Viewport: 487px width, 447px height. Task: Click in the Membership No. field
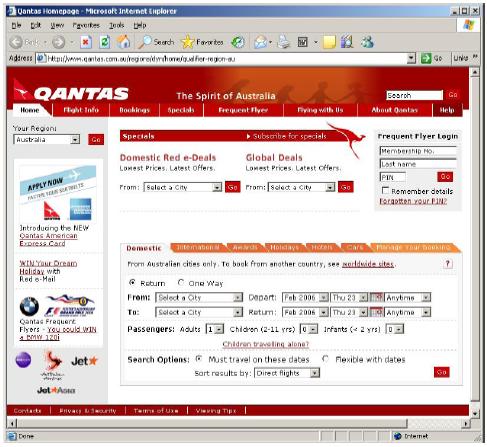(x=418, y=151)
